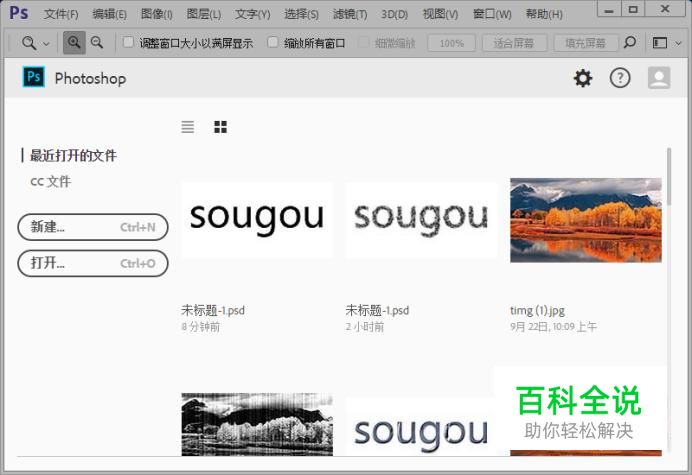Screen dimensions: 692x475
Task: Click the search magnifier icon in options bar
Action: click(x=630, y=43)
